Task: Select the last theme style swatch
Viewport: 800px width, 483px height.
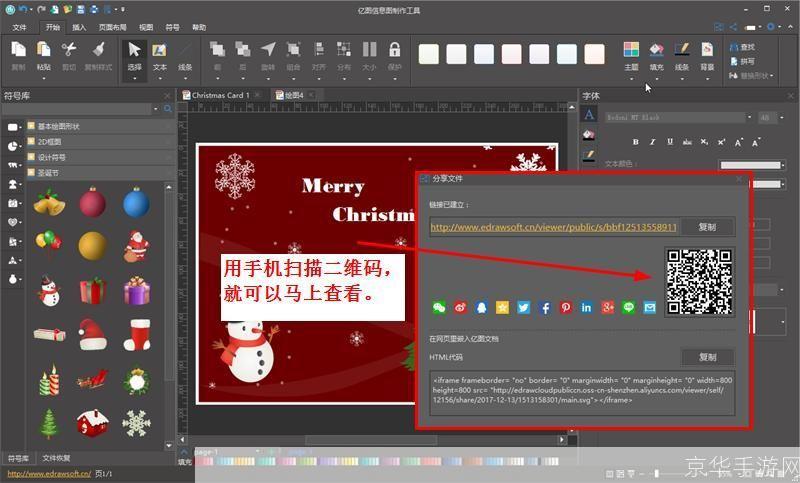Action: coord(594,54)
